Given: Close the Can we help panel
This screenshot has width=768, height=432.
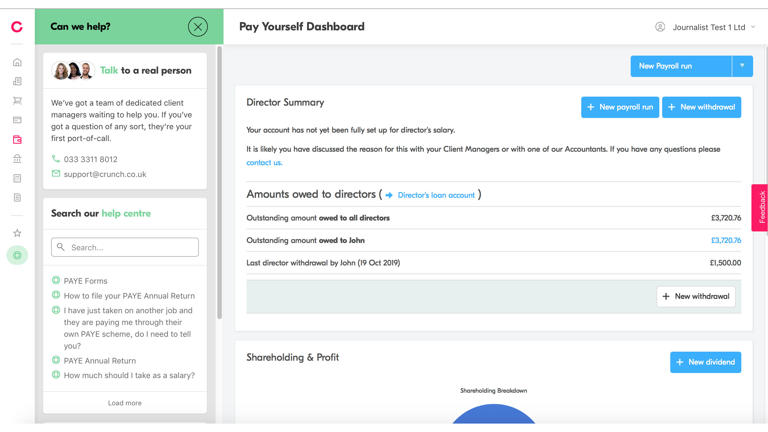Looking at the screenshot, I should [x=198, y=27].
